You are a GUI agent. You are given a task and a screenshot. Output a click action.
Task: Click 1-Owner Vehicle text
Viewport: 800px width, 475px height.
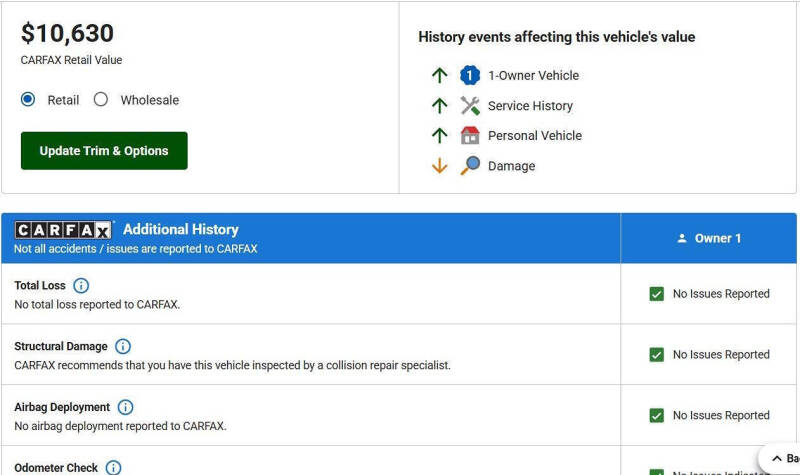(534, 76)
